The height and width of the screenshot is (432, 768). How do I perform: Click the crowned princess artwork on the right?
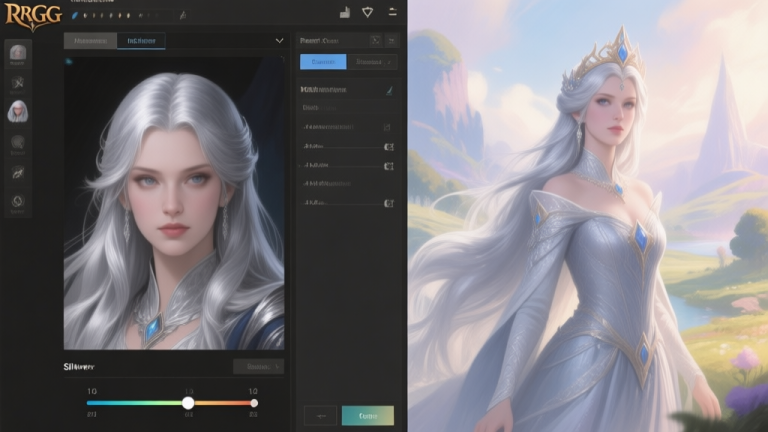(588, 216)
